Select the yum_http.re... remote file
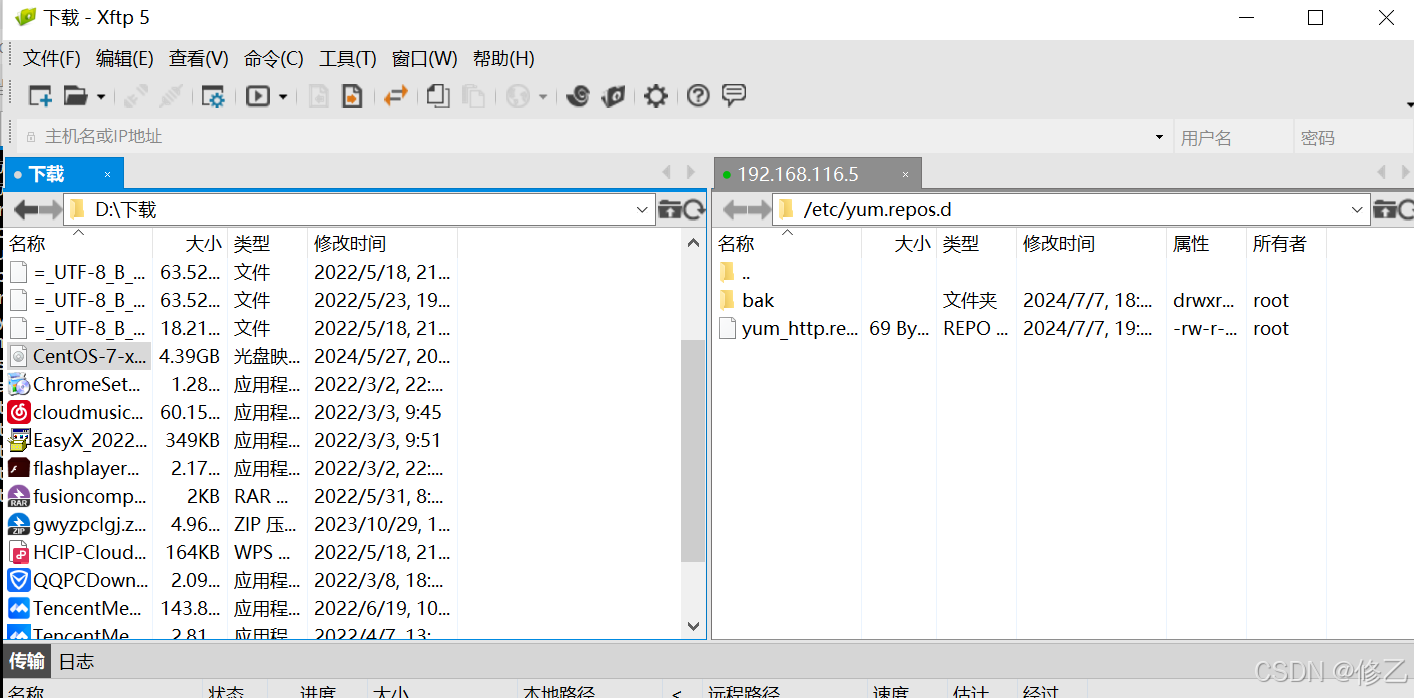Image resolution: width=1414 pixels, height=698 pixels. (788, 328)
